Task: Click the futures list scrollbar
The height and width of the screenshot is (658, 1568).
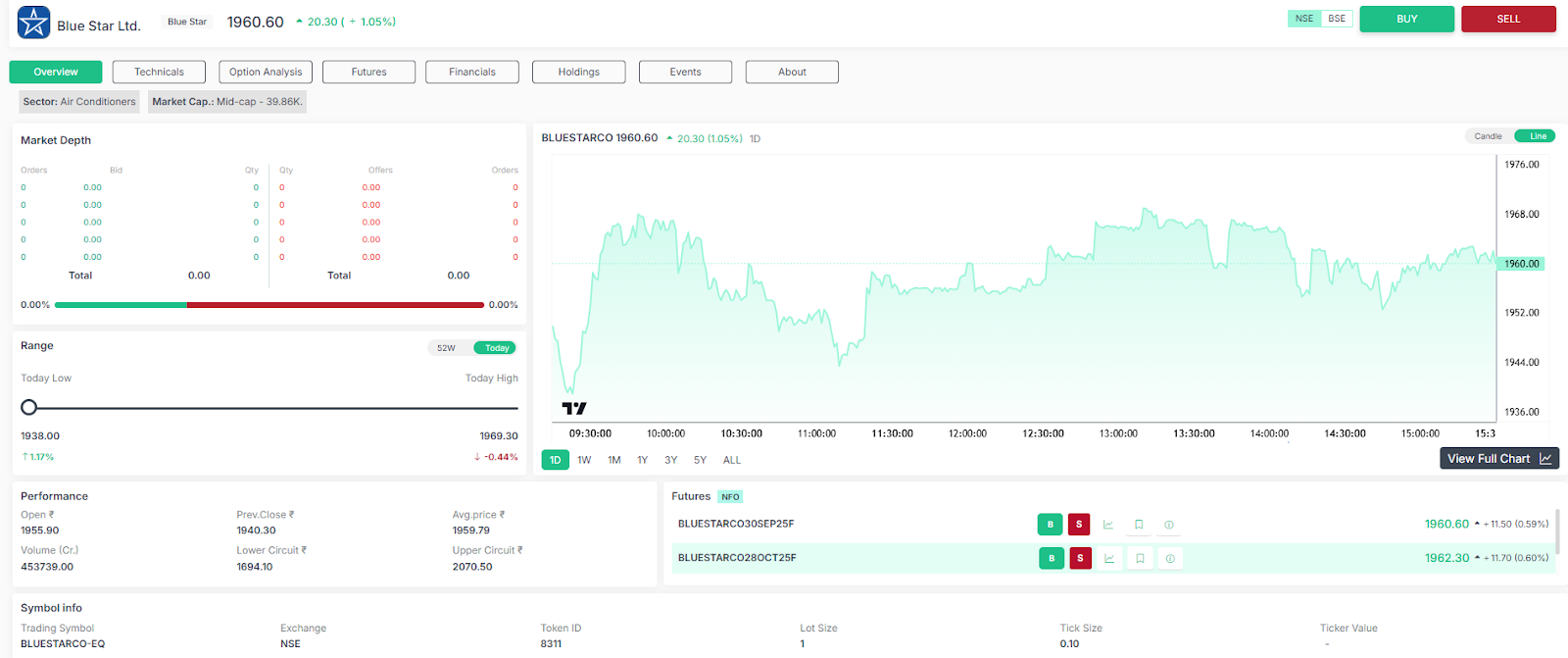Action: pyautogui.click(x=1557, y=531)
